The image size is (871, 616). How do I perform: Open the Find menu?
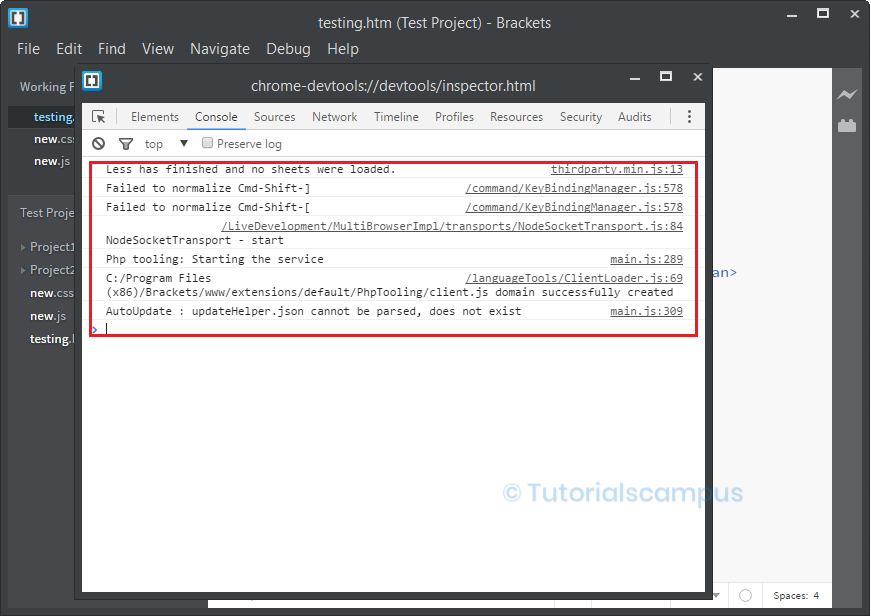112,49
